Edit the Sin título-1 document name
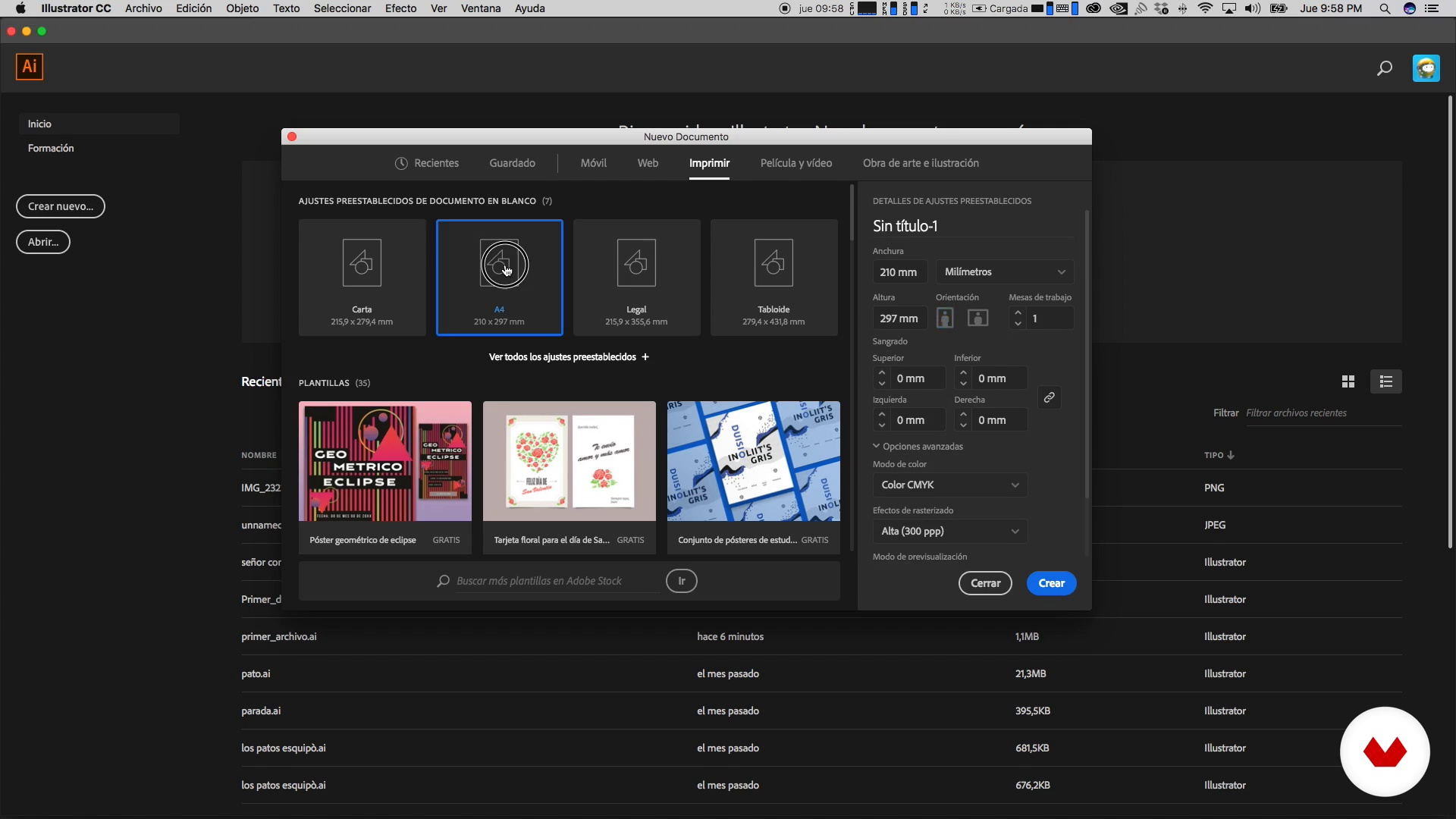Screen dimensions: 1456x819 click(973, 227)
